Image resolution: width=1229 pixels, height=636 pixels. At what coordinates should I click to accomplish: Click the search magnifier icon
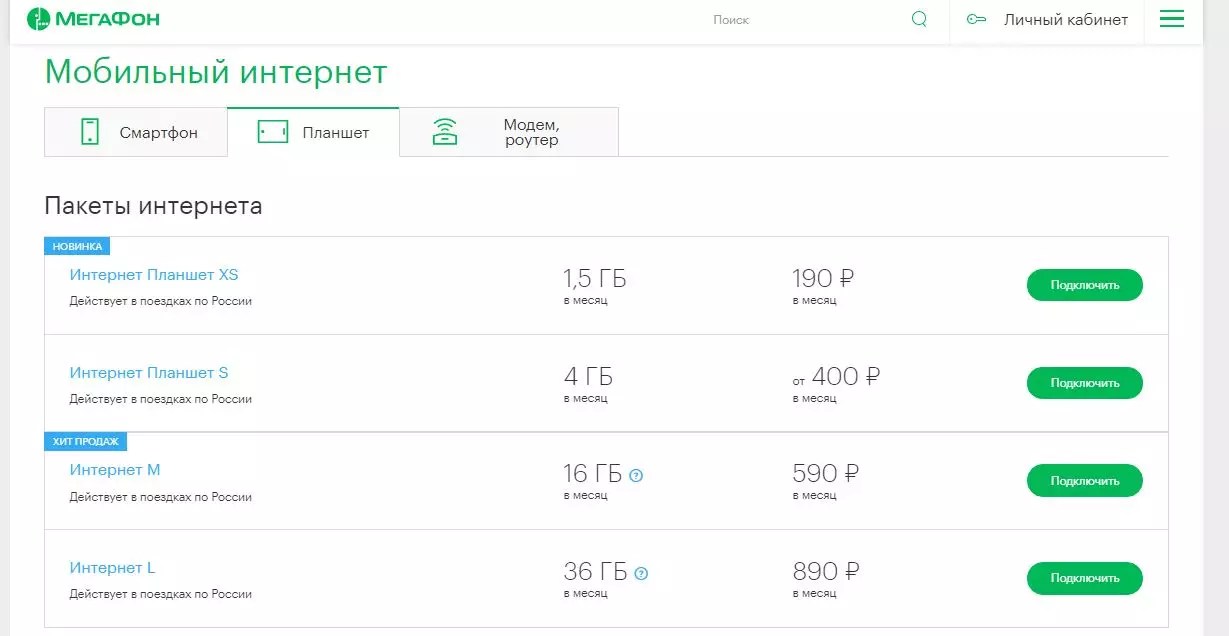[x=919, y=19]
